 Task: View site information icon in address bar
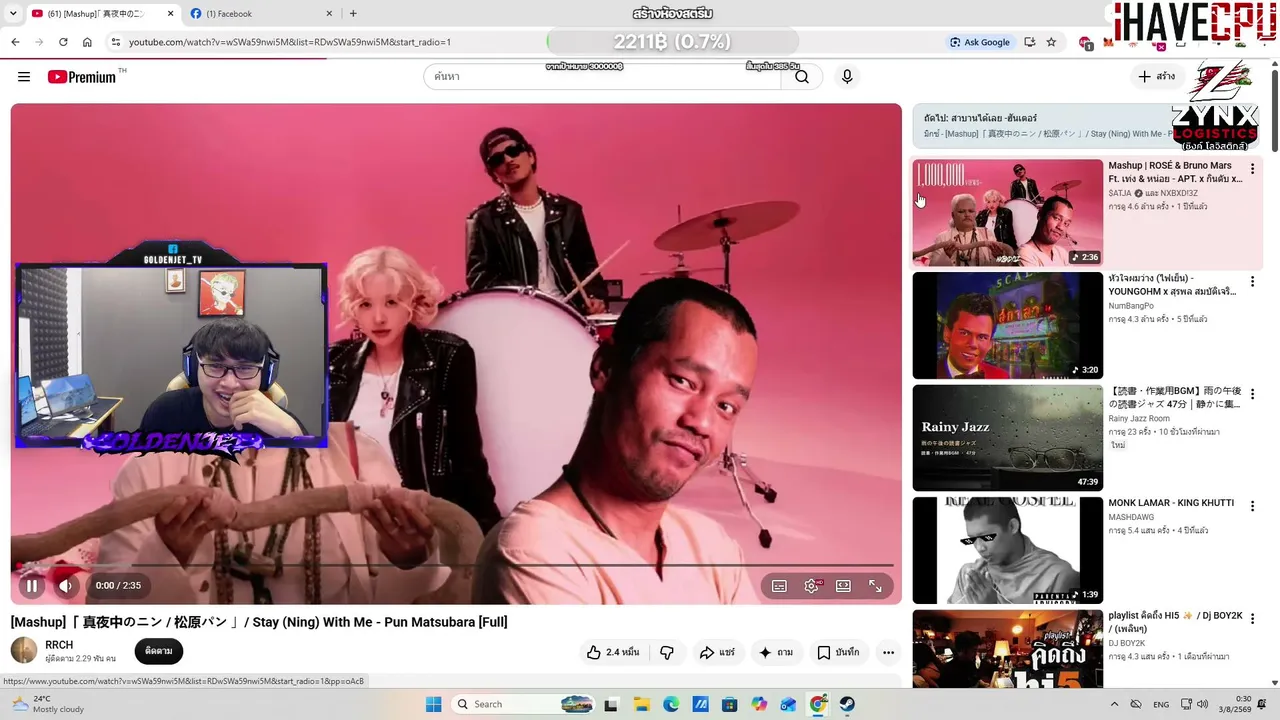coord(115,42)
